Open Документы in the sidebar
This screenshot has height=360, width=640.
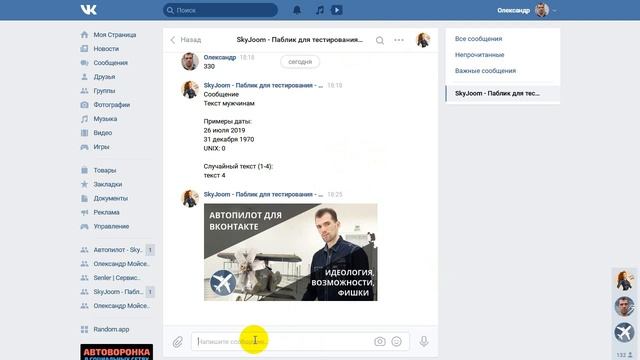111,198
